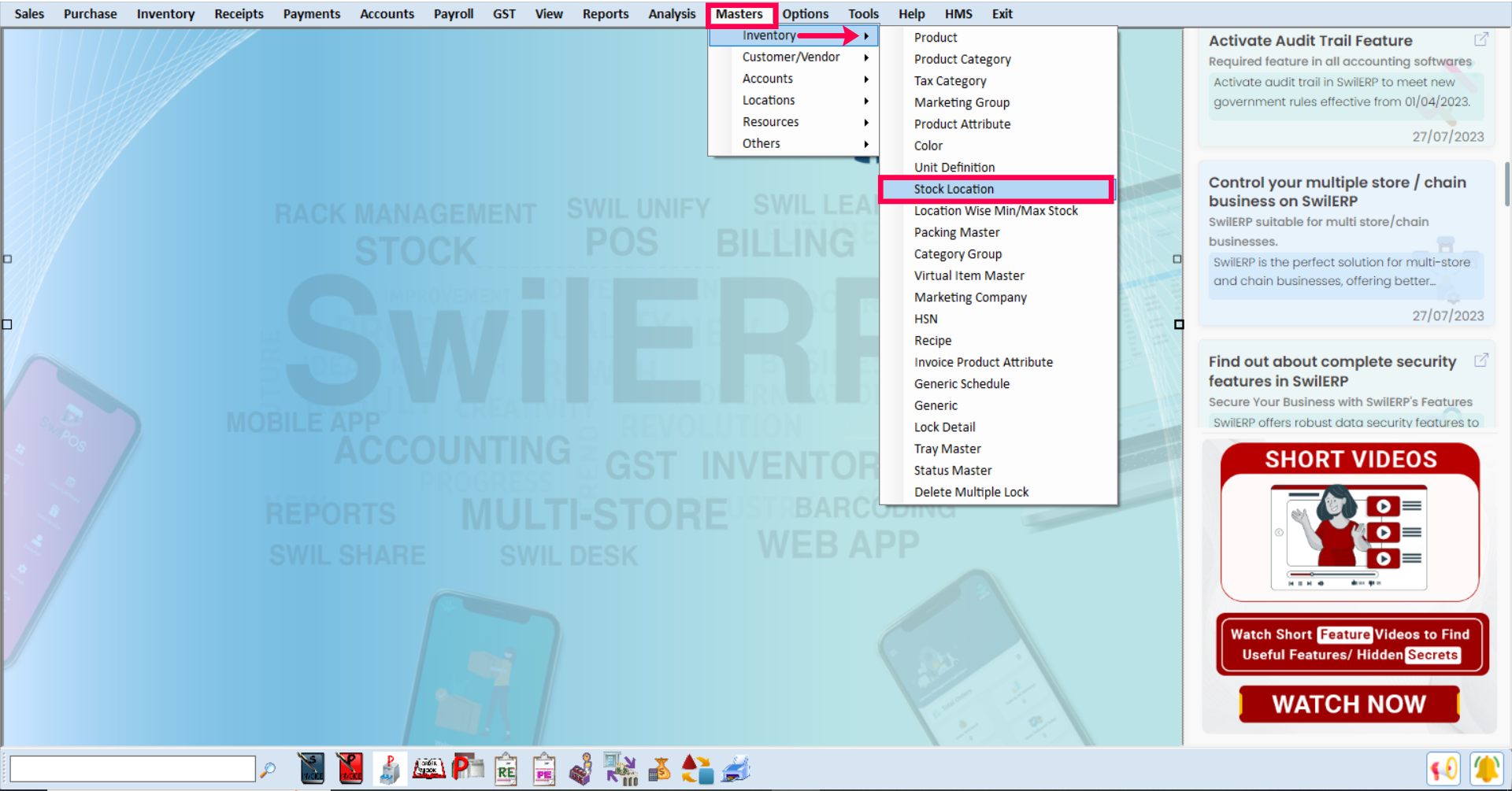This screenshot has width=1512, height=791.
Task: Click the P with printer toolbar icon
Action: pos(468,767)
